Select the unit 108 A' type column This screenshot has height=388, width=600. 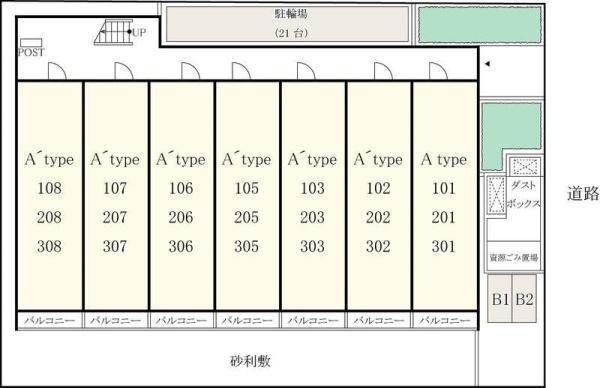point(50,196)
